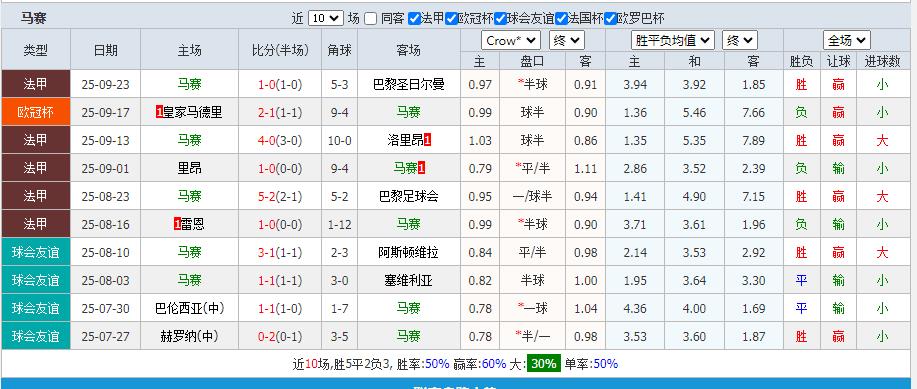Click home odds 4.36

[x=635, y=309]
